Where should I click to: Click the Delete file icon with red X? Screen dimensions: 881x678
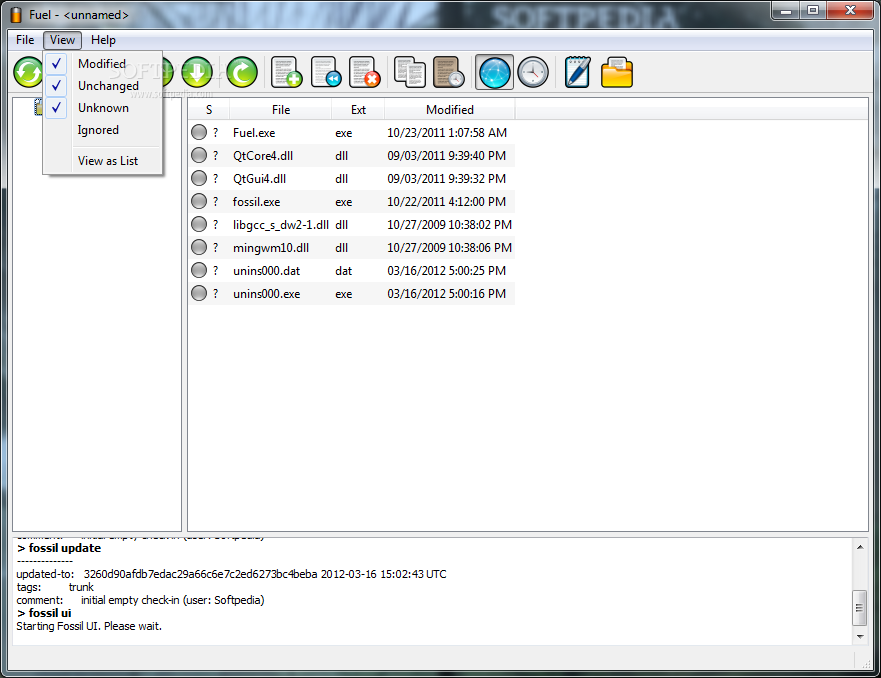point(365,72)
